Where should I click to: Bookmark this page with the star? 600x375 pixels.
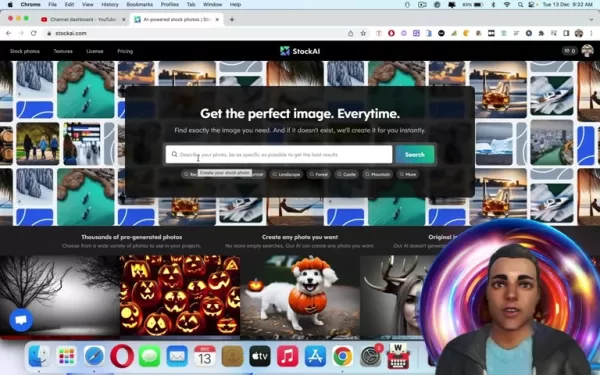tap(363, 33)
